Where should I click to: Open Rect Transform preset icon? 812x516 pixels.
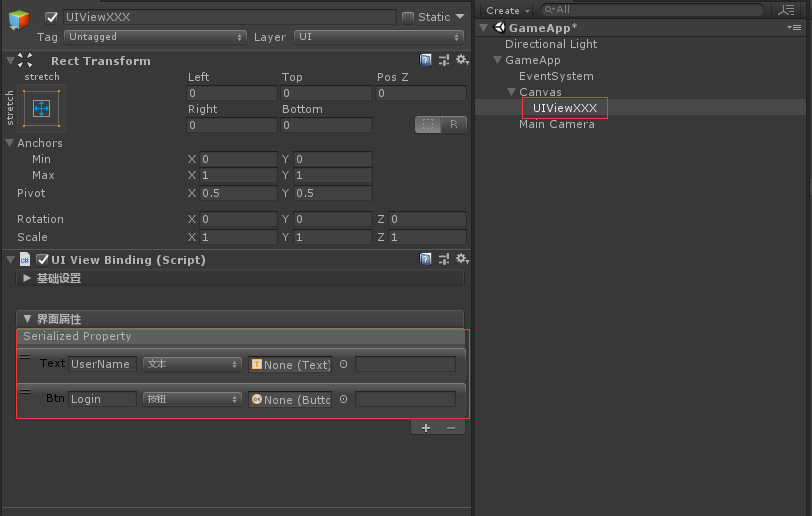[444, 60]
